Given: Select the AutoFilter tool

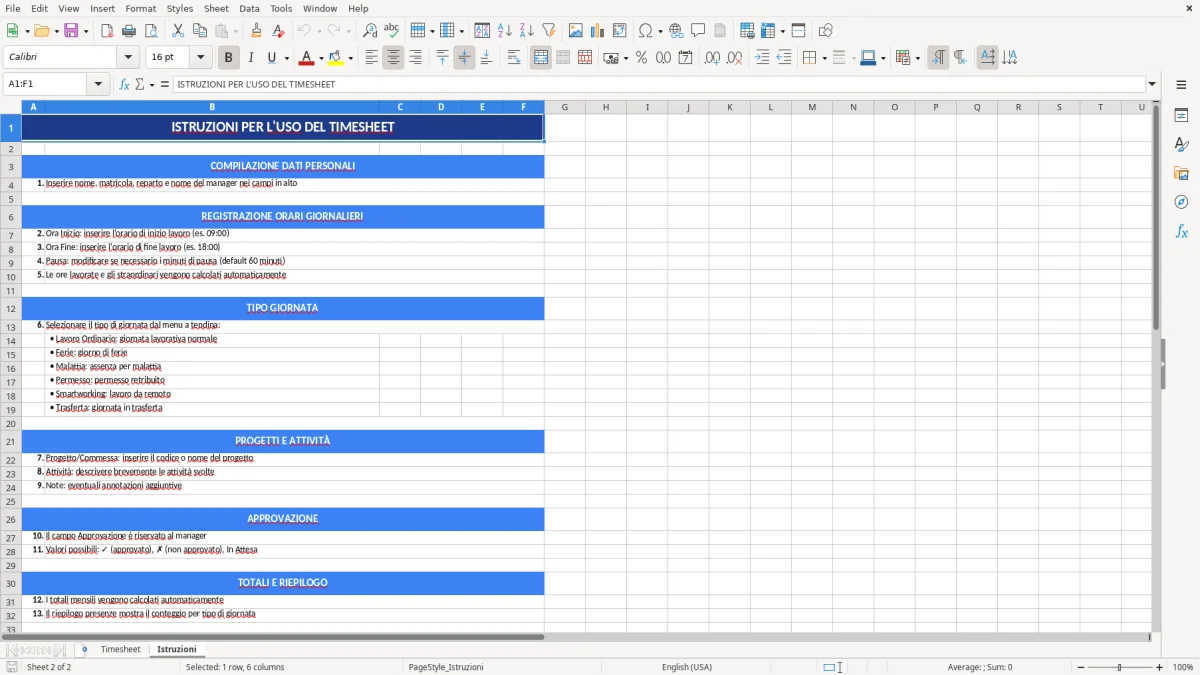Looking at the screenshot, I should click(548, 31).
